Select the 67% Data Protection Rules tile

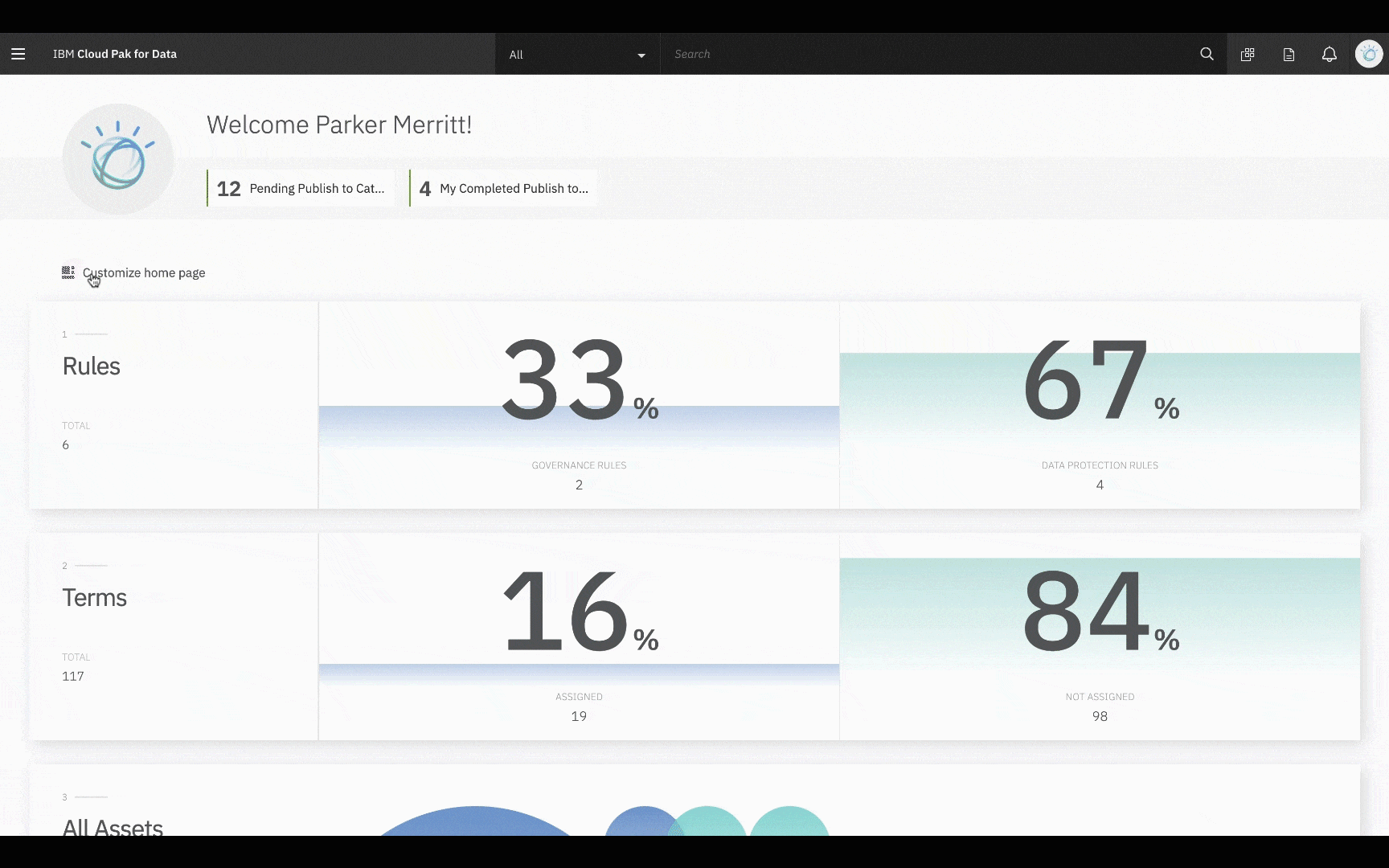[x=1100, y=405]
